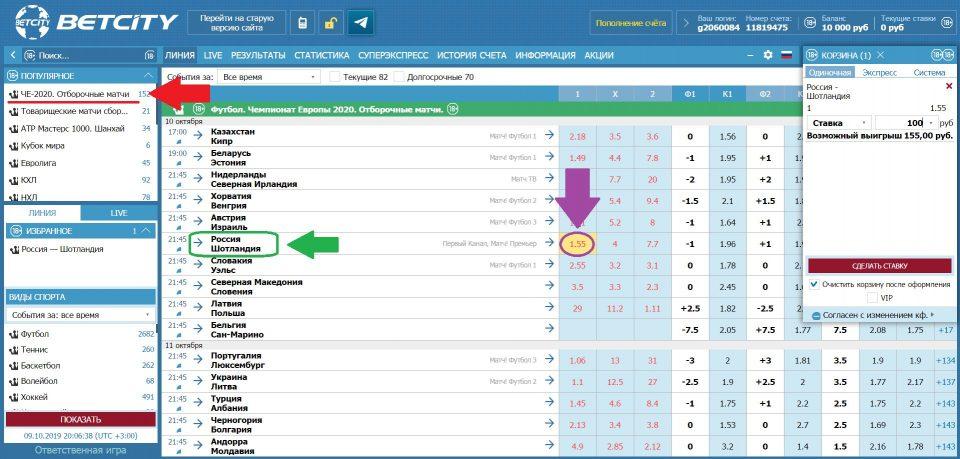Click the Telegram icon in the header
Viewport: 960px width, 459px height.
[360, 22]
